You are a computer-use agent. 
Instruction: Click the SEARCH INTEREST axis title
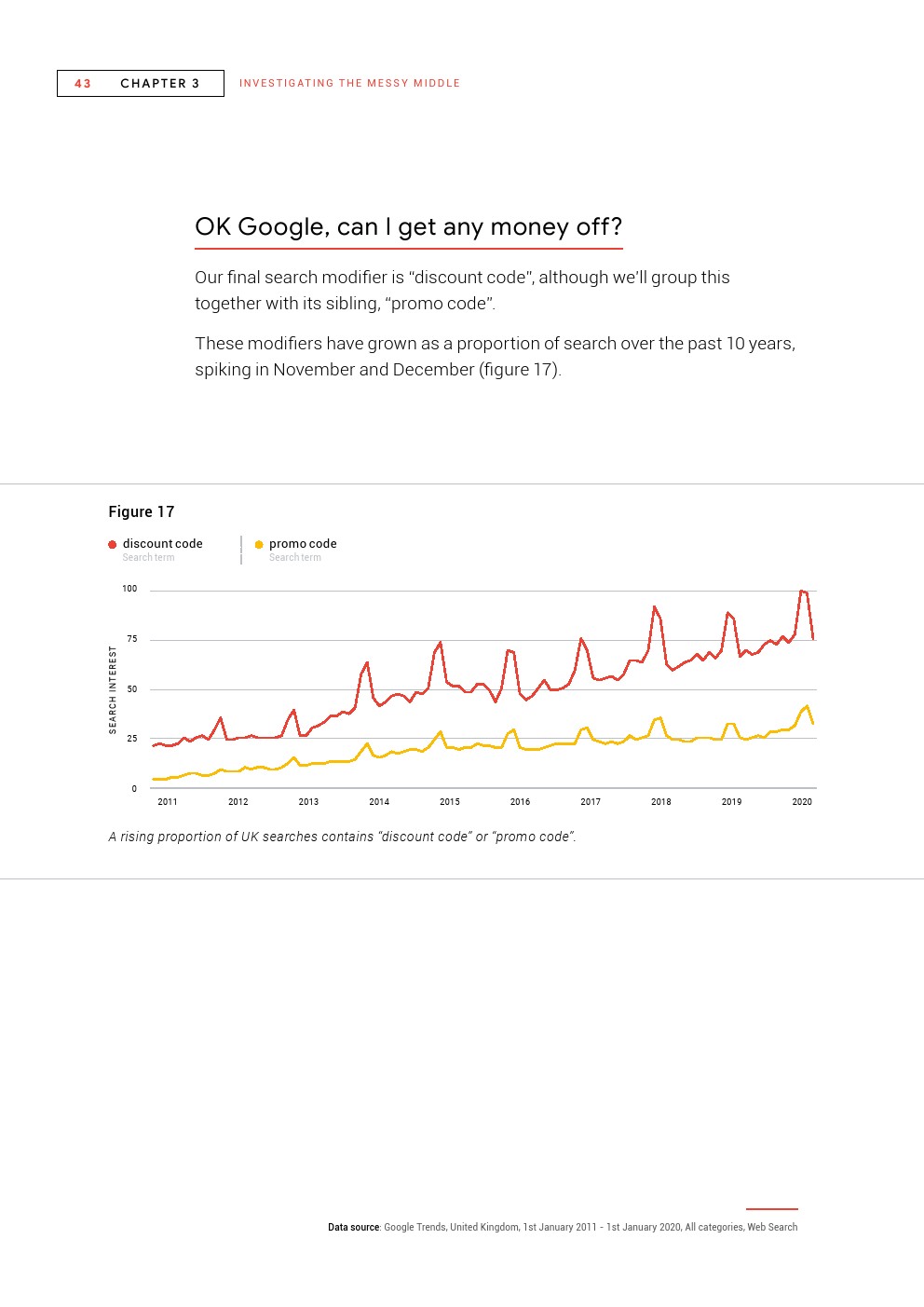(x=114, y=690)
